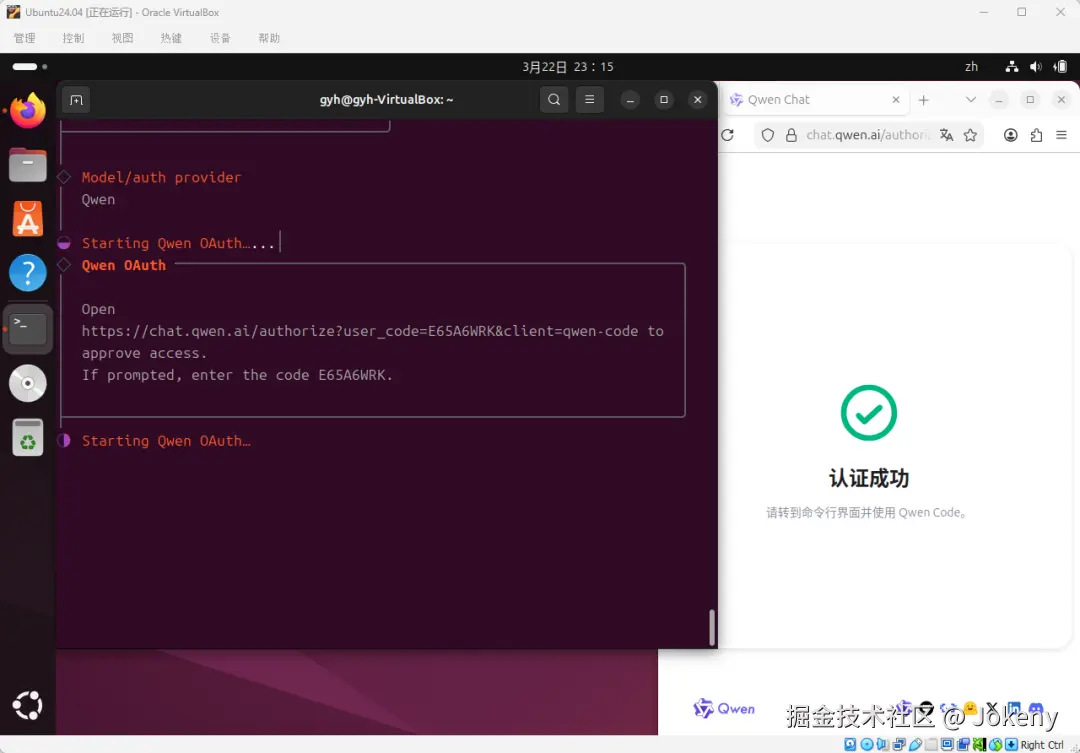1080x753 pixels.
Task: Click the 'Model/auth provider' line in terminal
Action: 161,177
